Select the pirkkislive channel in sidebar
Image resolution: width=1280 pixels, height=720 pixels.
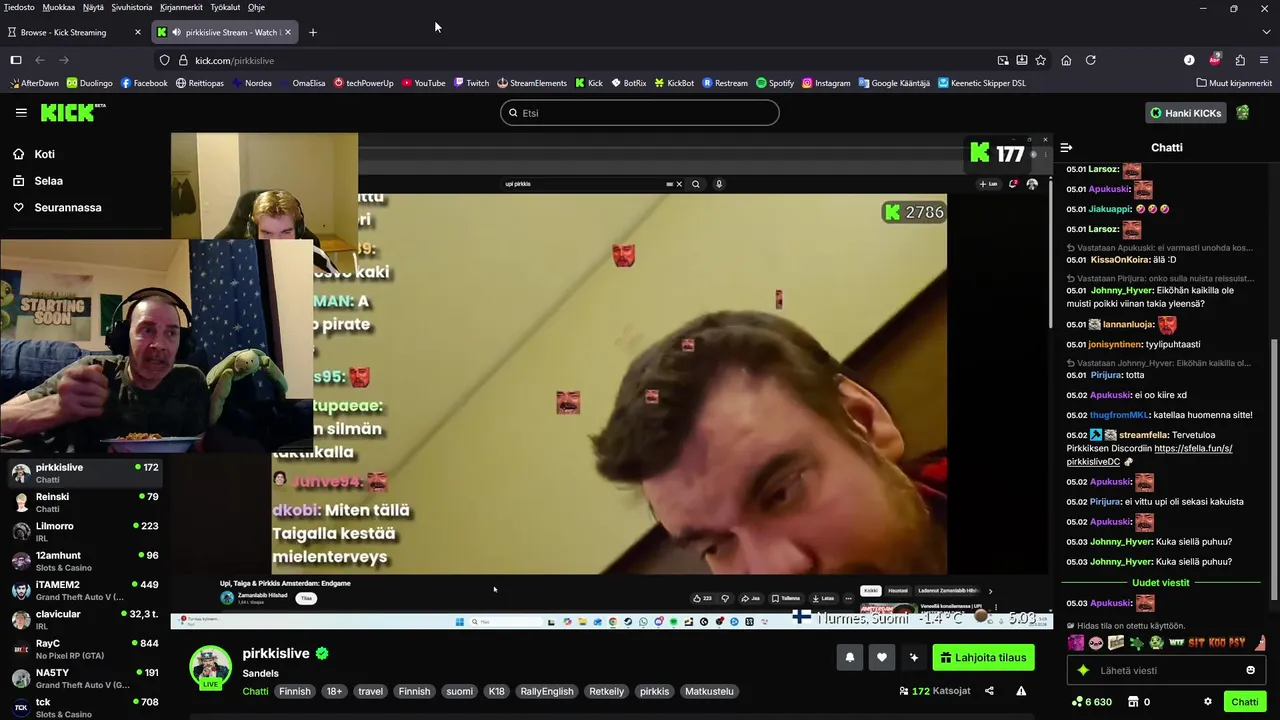[85, 473]
